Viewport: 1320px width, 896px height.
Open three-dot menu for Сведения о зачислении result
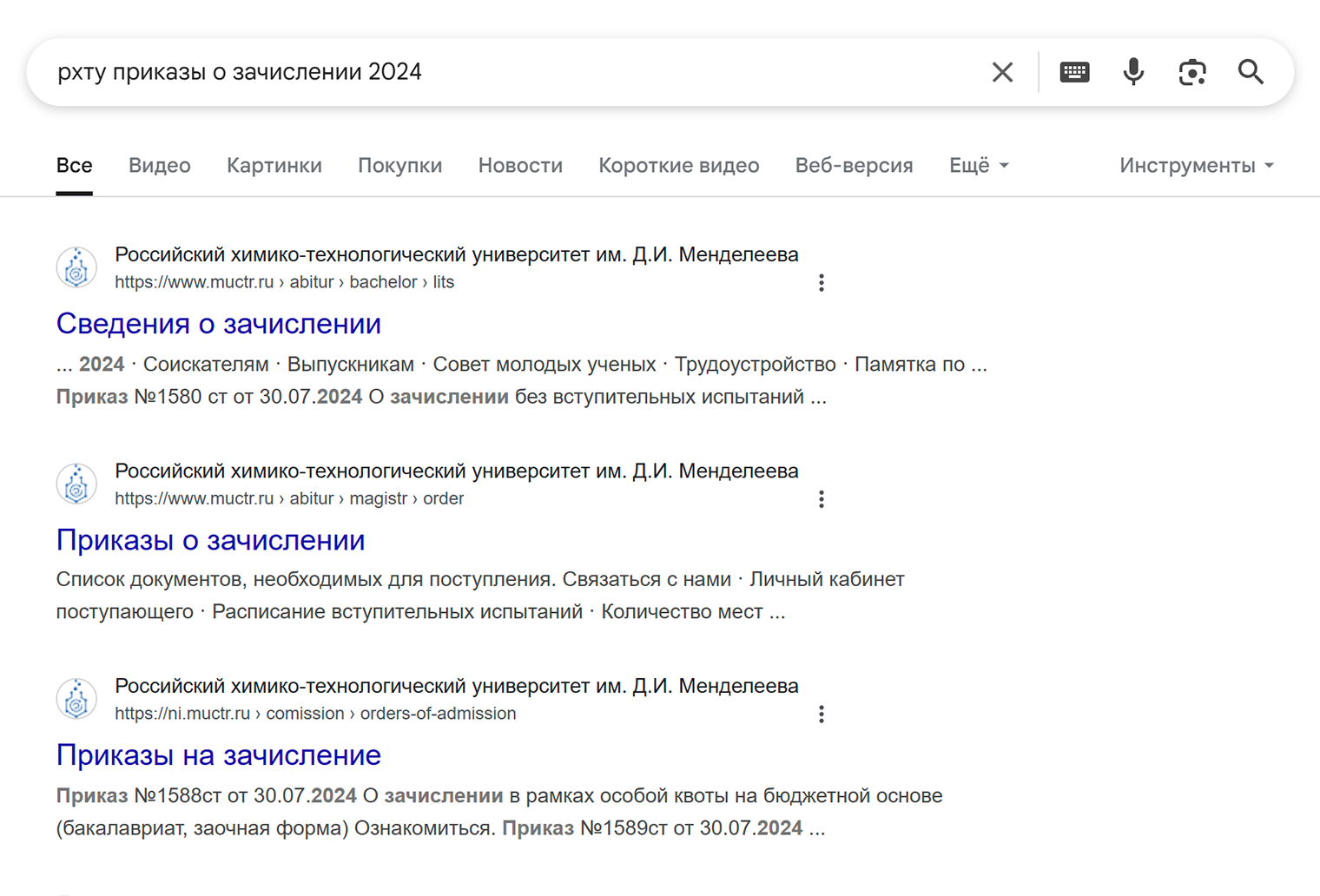pyautogui.click(x=821, y=283)
